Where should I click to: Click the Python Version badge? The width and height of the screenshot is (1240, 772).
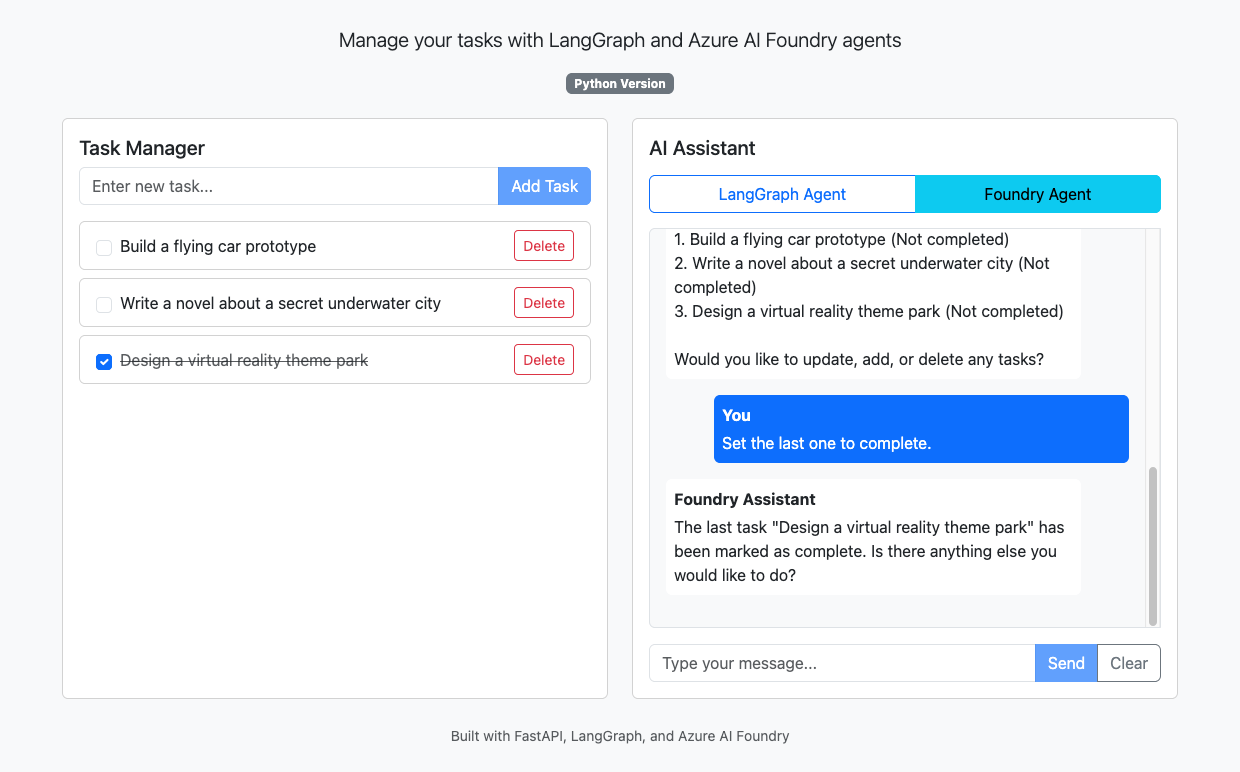pyautogui.click(x=619, y=83)
